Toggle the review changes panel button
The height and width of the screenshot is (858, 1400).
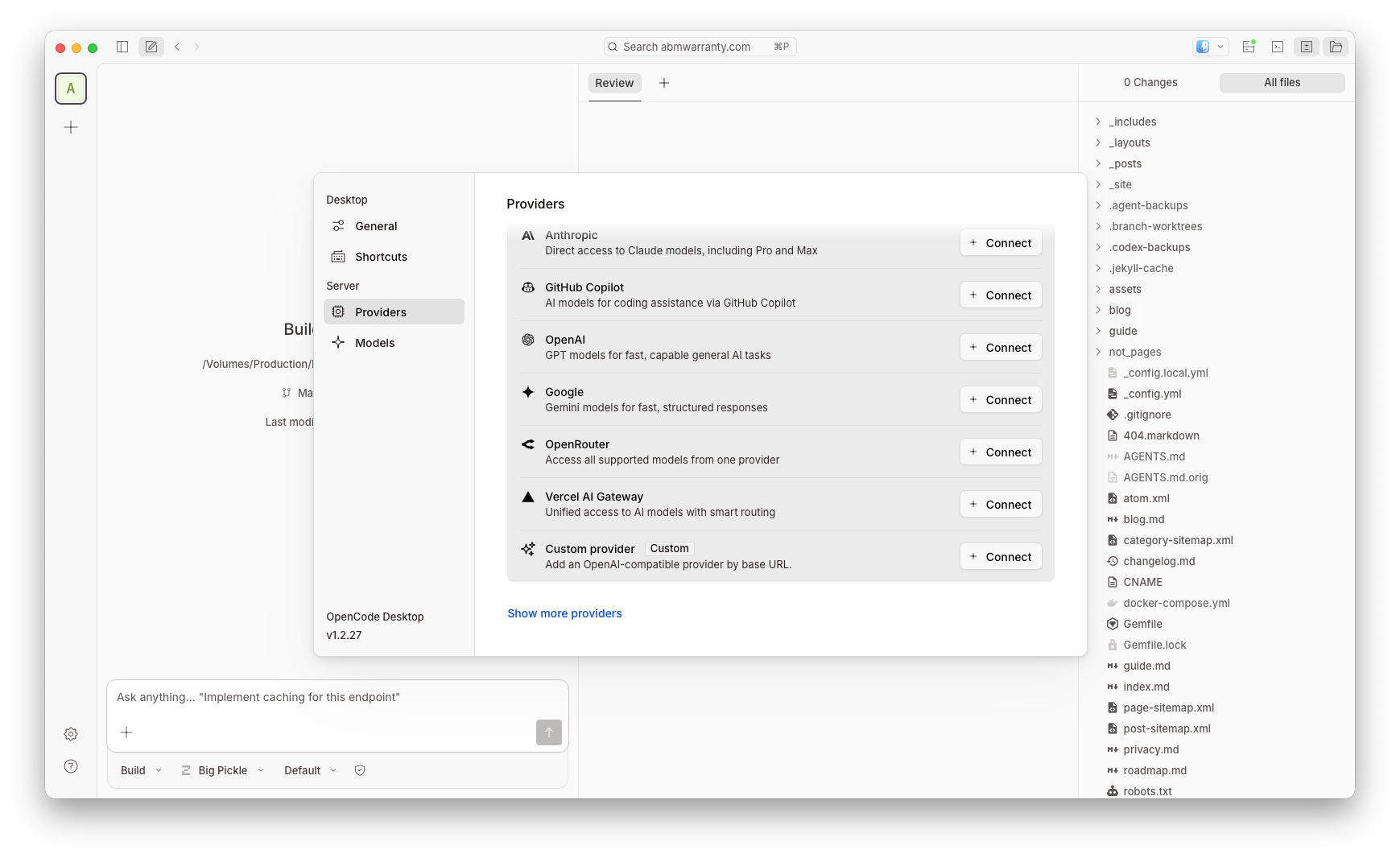pyautogui.click(x=1307, y=47)
